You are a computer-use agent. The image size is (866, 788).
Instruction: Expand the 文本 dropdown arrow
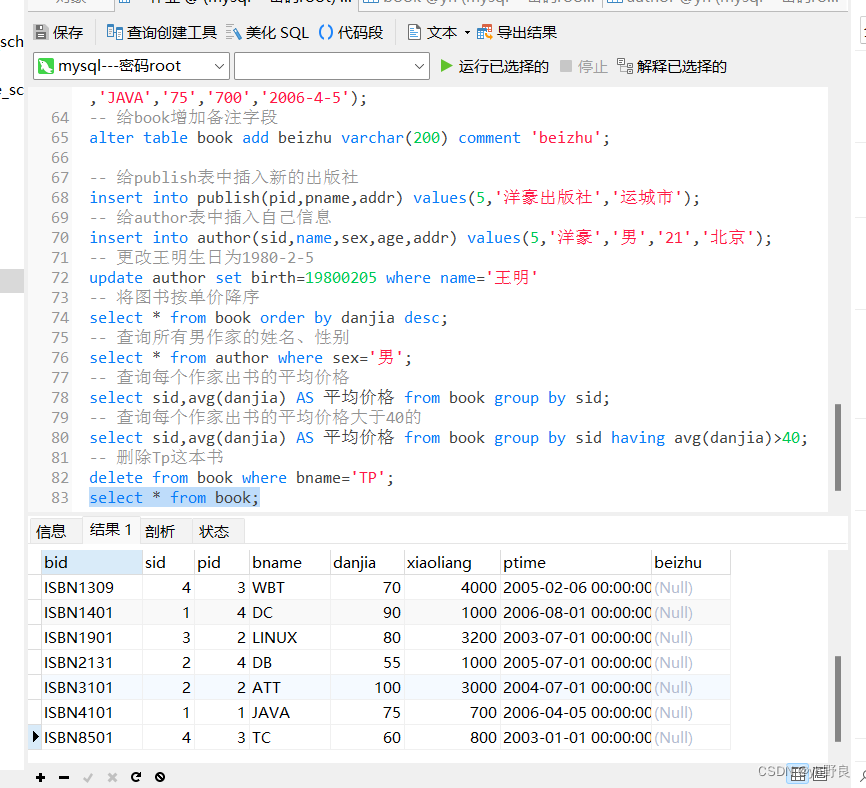[467, 33]
